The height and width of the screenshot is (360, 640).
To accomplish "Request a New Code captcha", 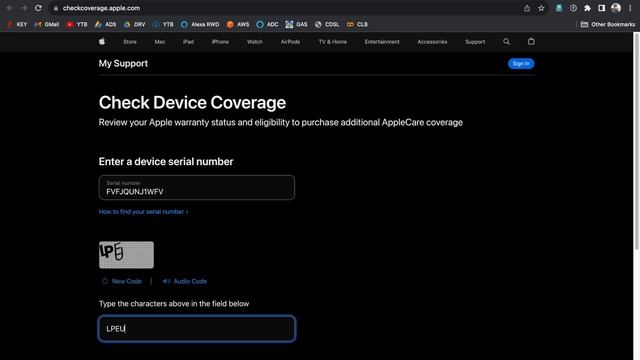I will pos(122,281).
